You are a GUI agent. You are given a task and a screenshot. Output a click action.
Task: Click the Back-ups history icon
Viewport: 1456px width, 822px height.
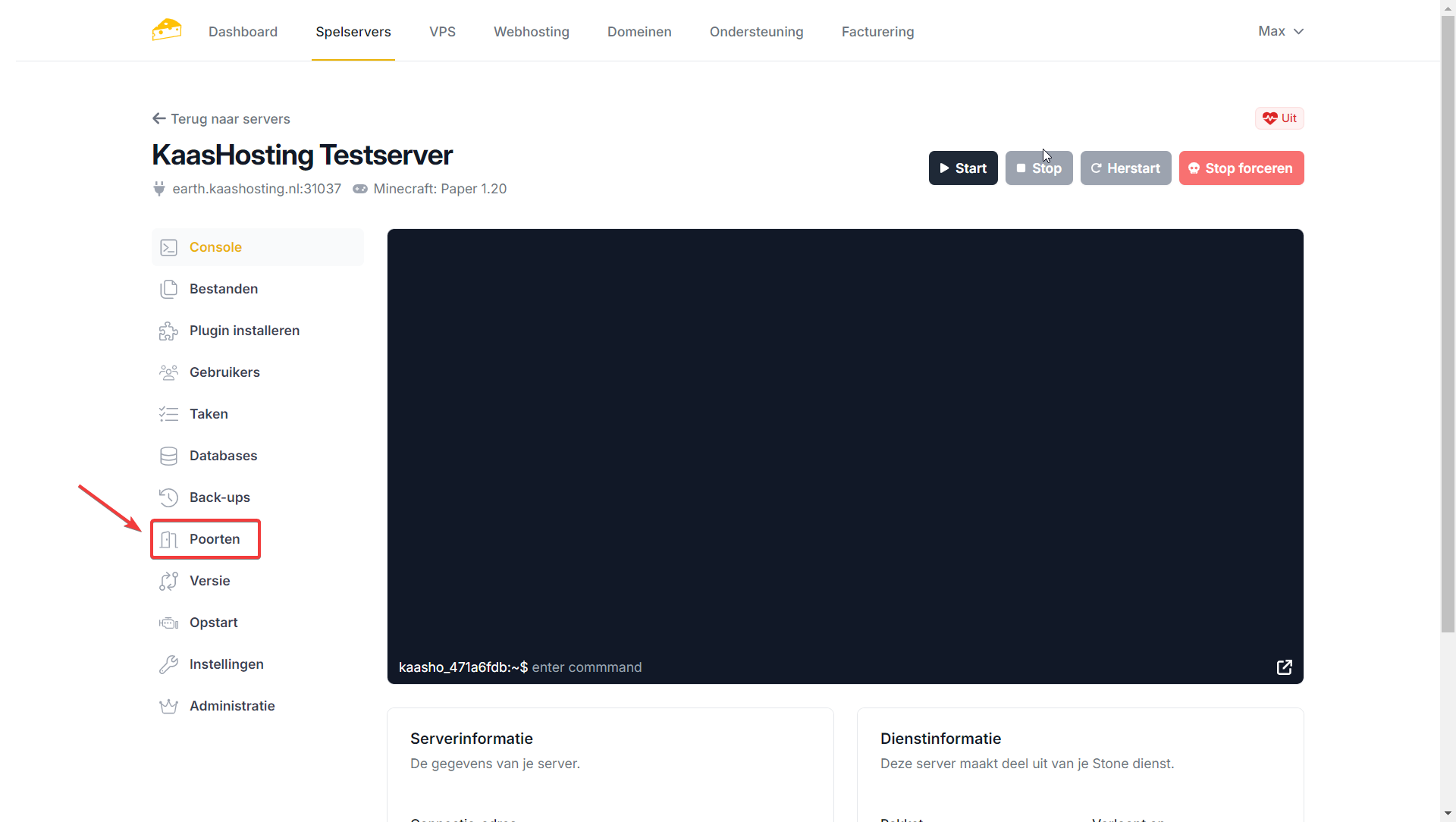[x=168, y=497]
